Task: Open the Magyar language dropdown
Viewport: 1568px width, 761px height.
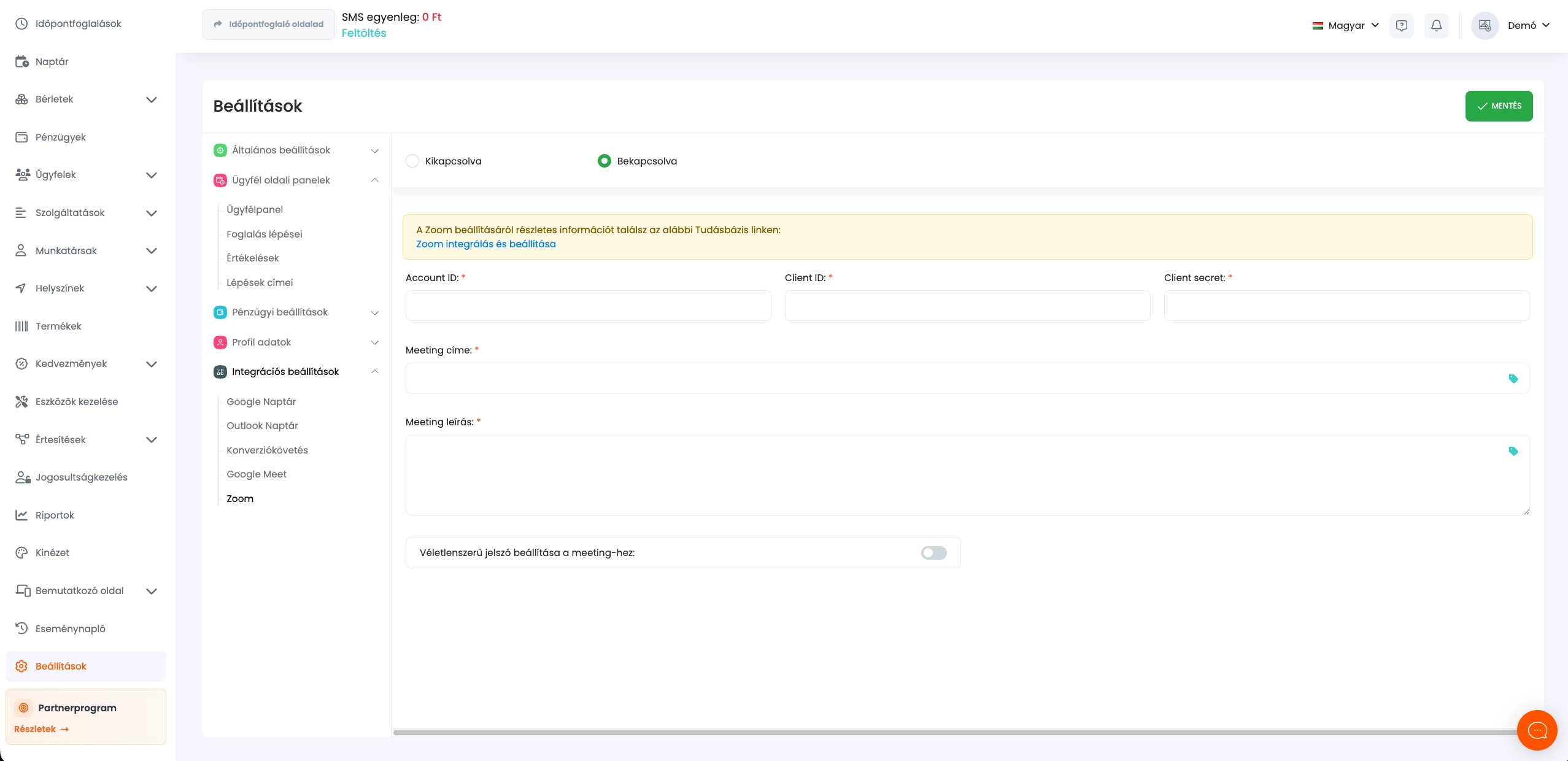Action: click(1345, 26)
